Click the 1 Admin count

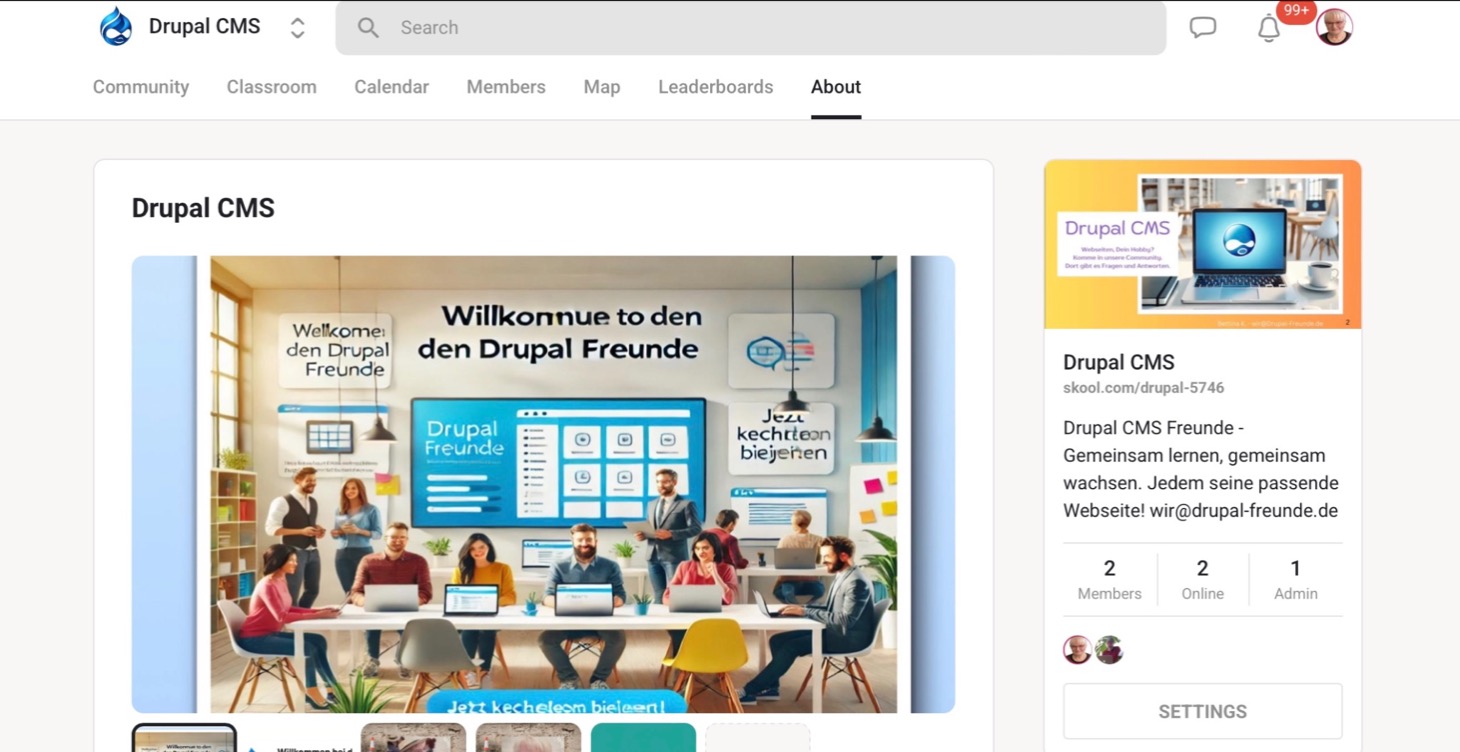[x=1295, y=580]
